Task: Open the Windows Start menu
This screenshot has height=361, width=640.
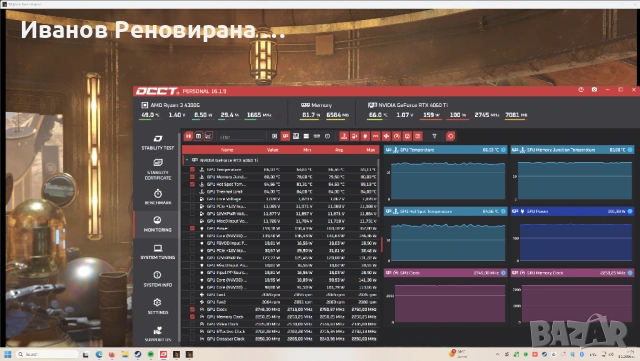Action: pos(8,354)
